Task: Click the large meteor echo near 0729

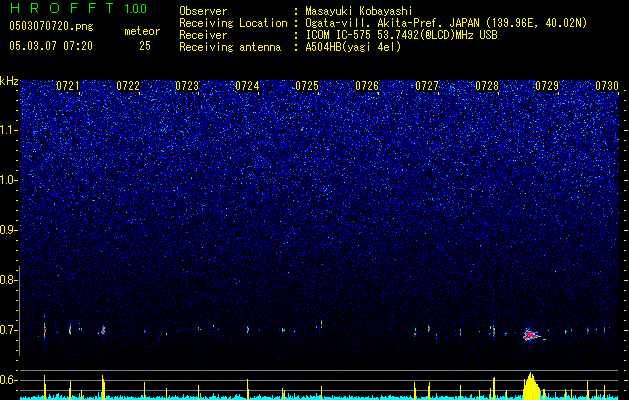Action: click(x=530, y=335)
